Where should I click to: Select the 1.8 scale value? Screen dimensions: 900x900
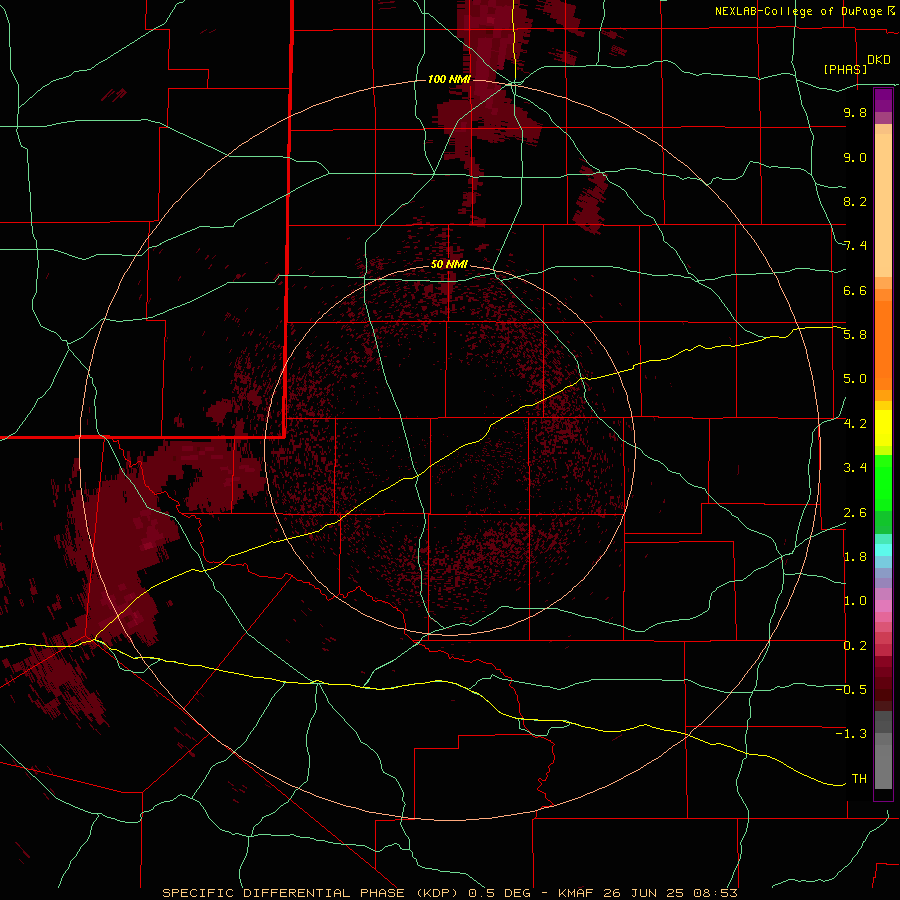click(855, 557)
